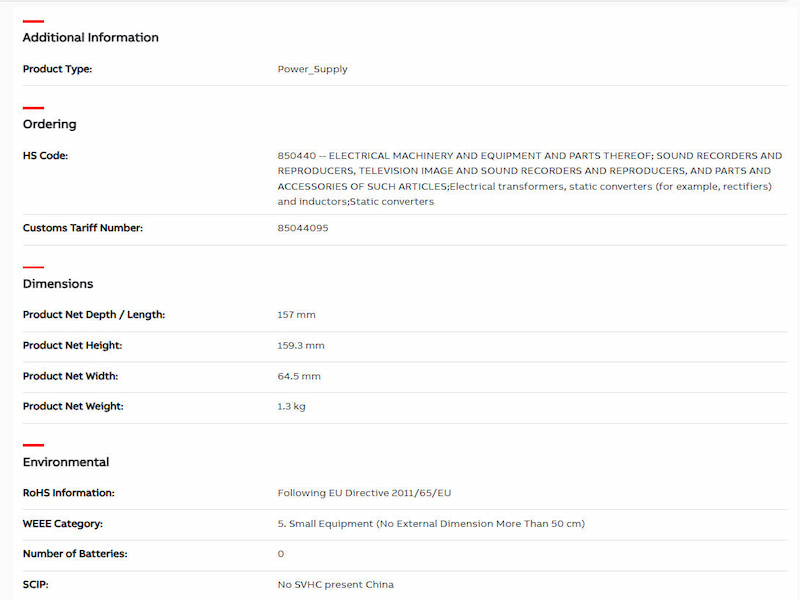The width and height of the screenshot is (800, 600).
Task: Click the HS Code label
Action: click(x=45, y=156)
